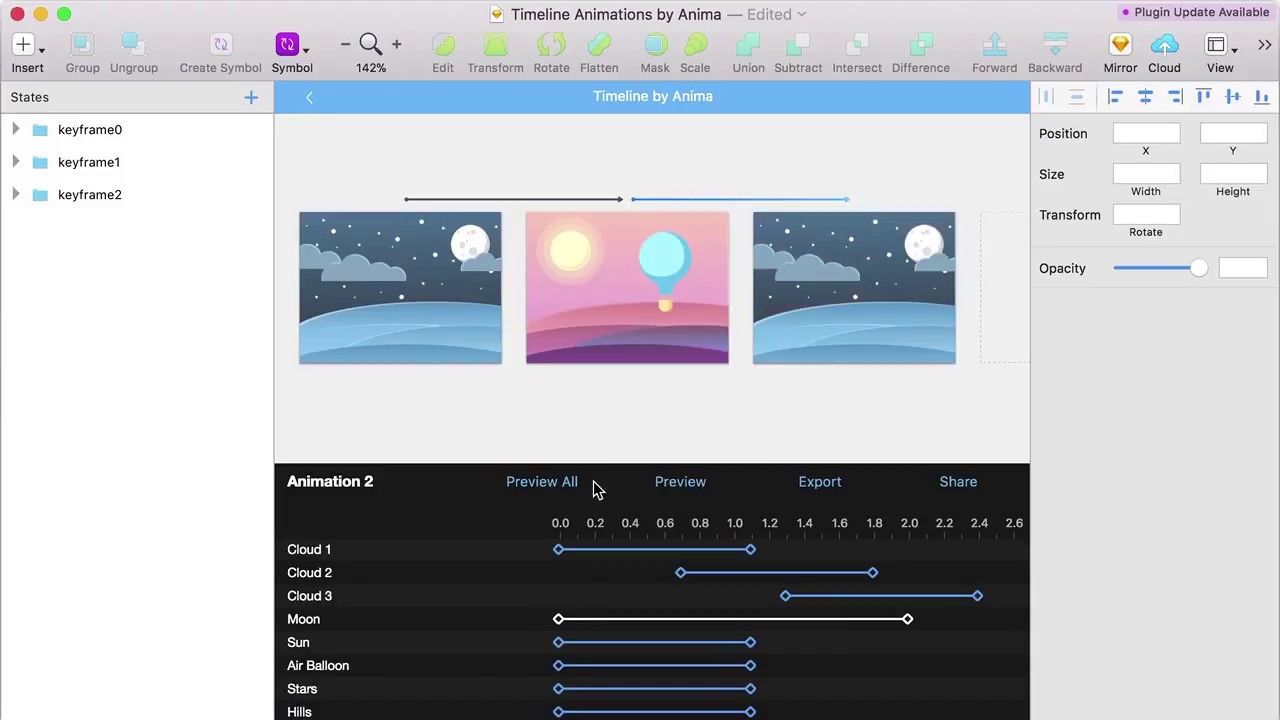Select the Moon keyframe diamond at 0.0
Image resolution: width=1280 pixels, height=720 pixels.
click(558, 619)
